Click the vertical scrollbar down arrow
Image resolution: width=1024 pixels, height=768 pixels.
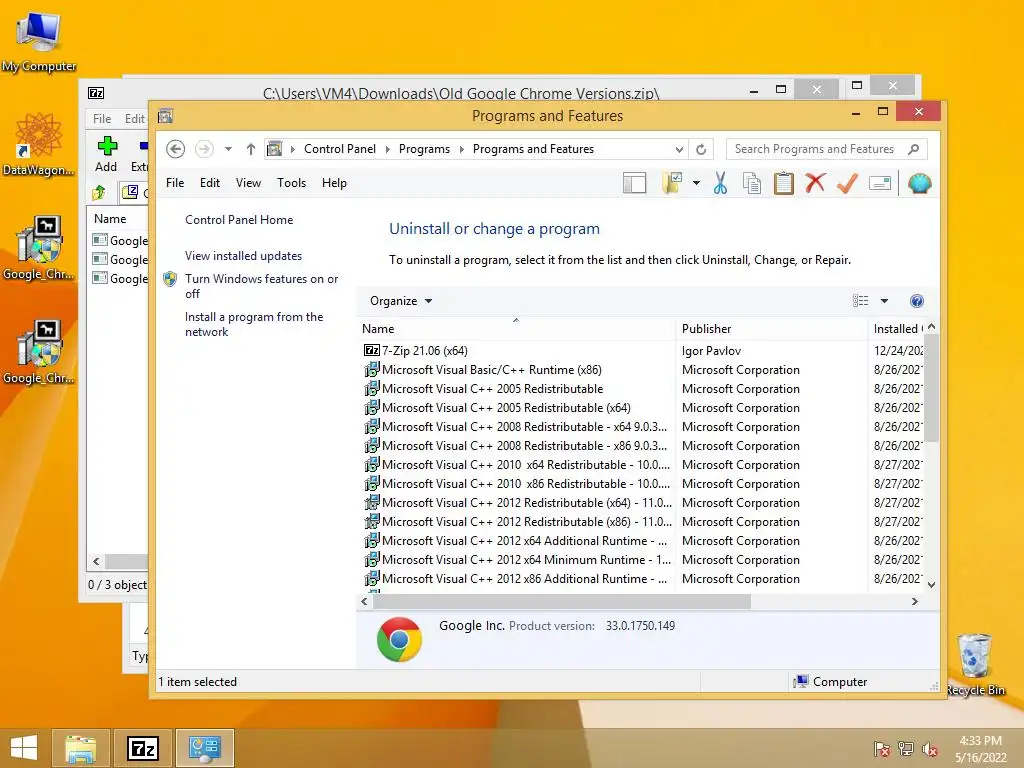pos(932,584)
